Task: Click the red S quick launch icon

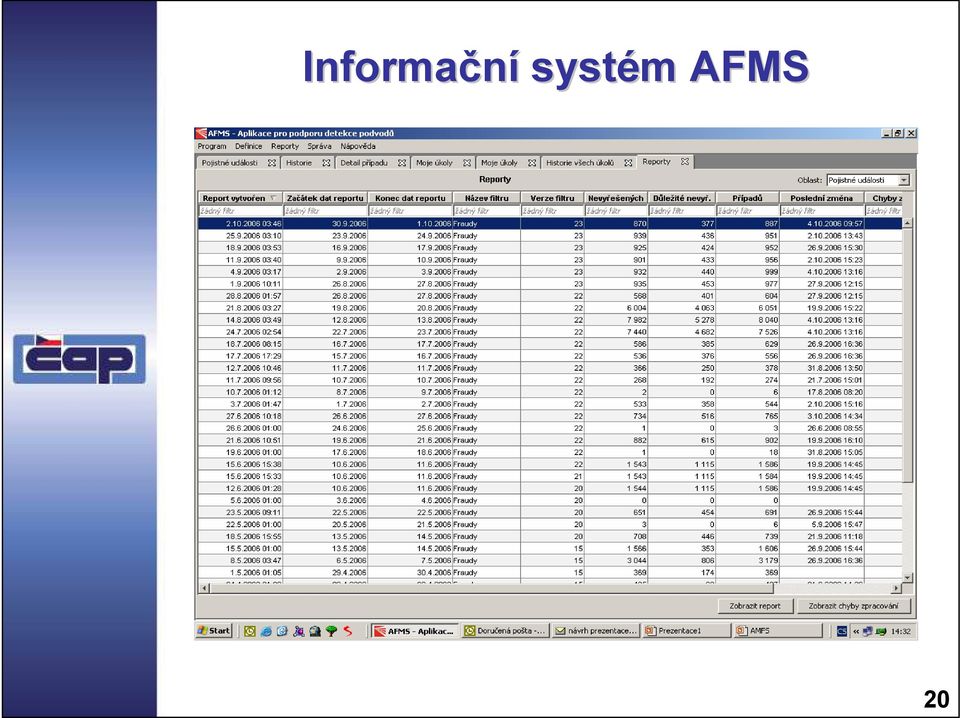Action: click(x=348, y=631)
